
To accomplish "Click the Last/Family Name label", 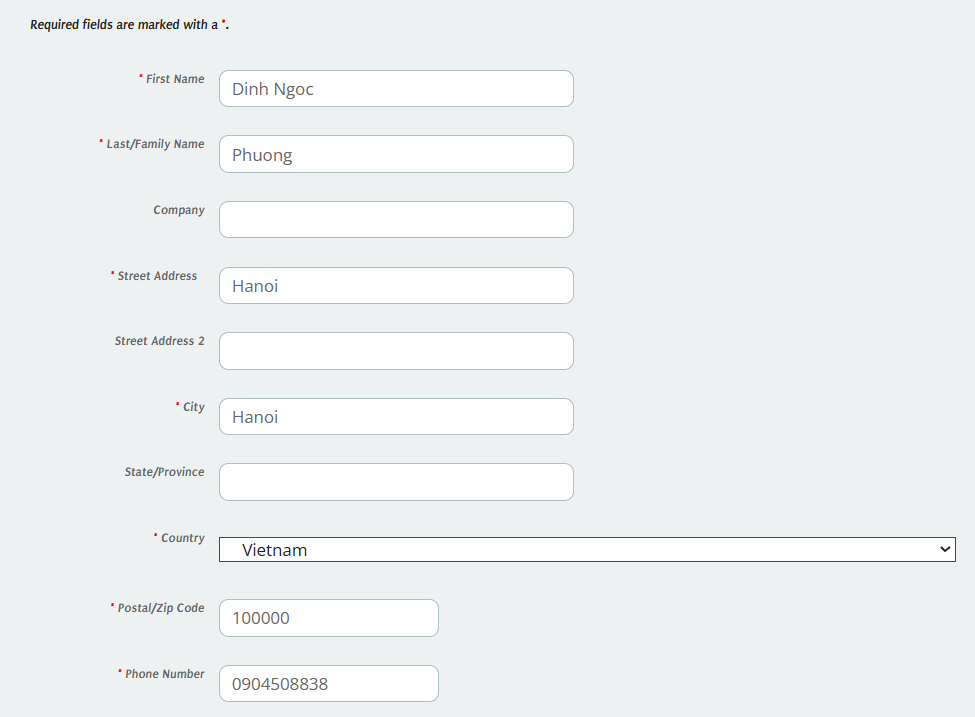I will click(x=155, y=144).
